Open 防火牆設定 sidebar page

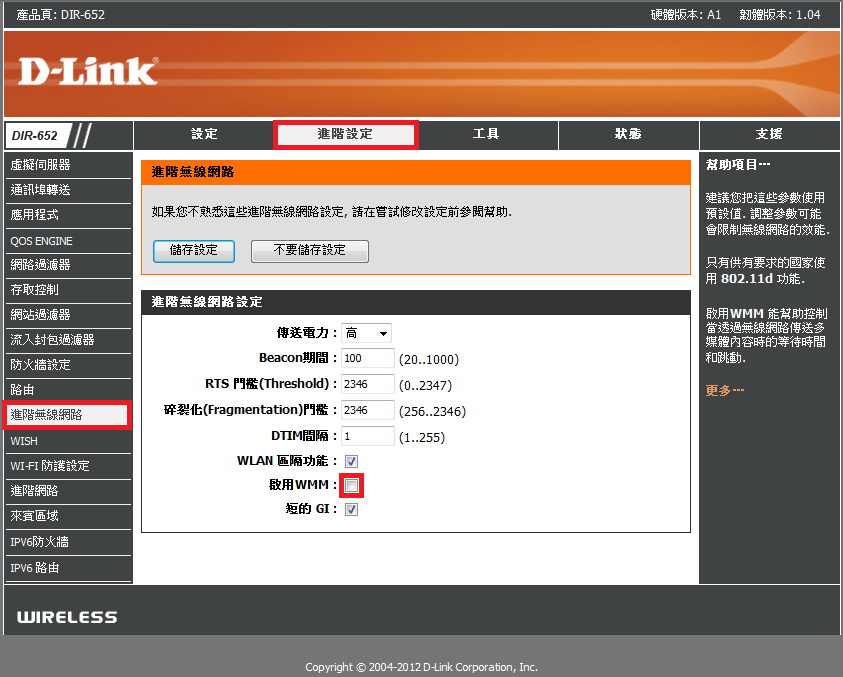coord(68,365)
